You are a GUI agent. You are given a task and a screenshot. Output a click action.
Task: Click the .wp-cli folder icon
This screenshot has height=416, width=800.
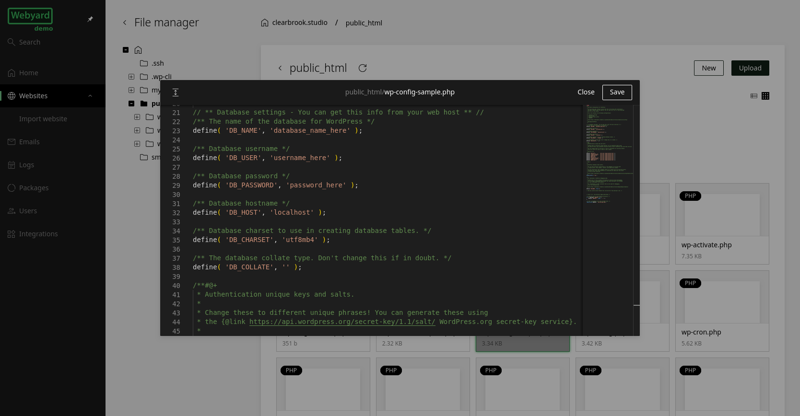point(144,77)
